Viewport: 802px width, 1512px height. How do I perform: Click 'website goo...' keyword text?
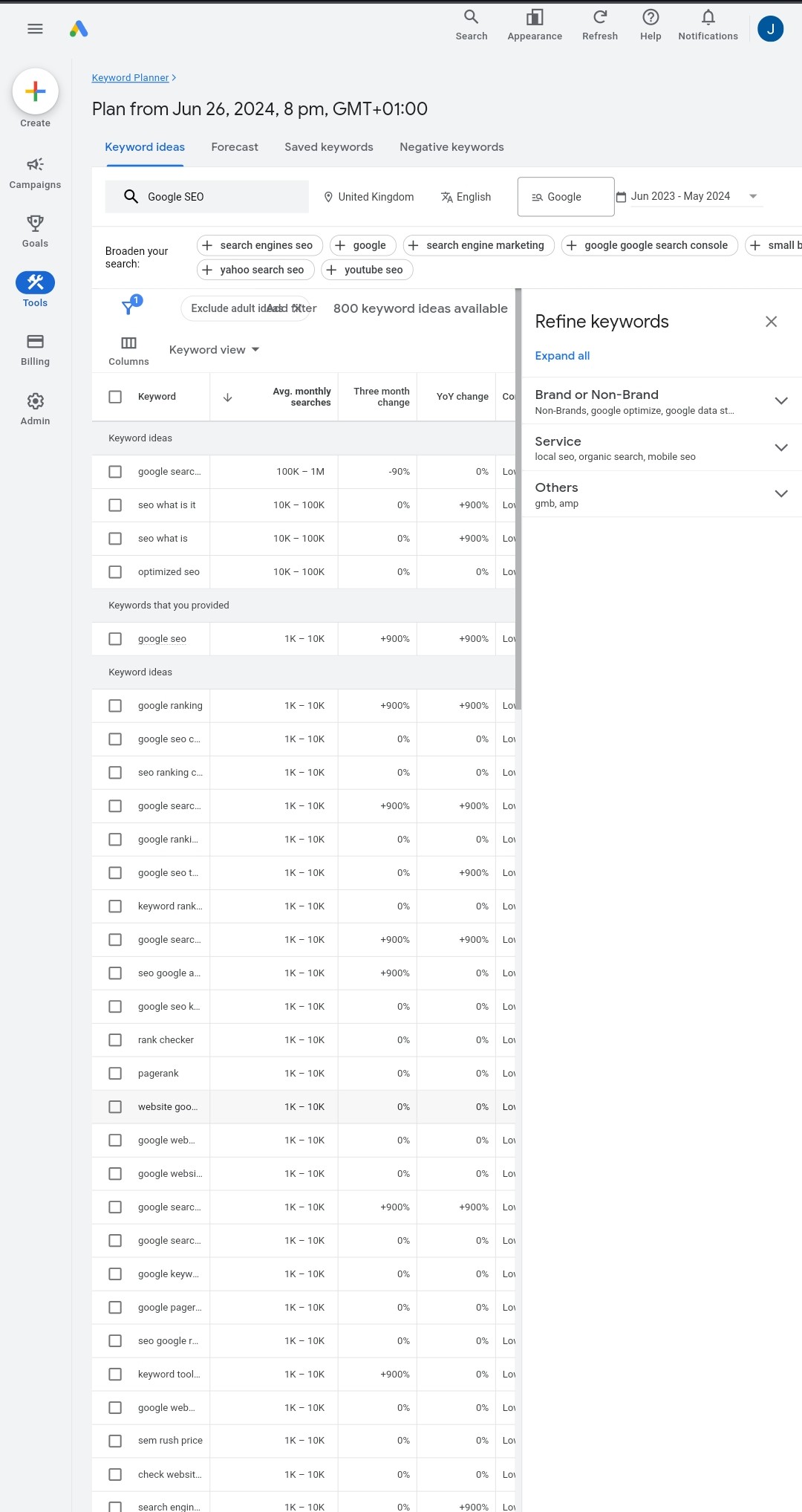168,1107
